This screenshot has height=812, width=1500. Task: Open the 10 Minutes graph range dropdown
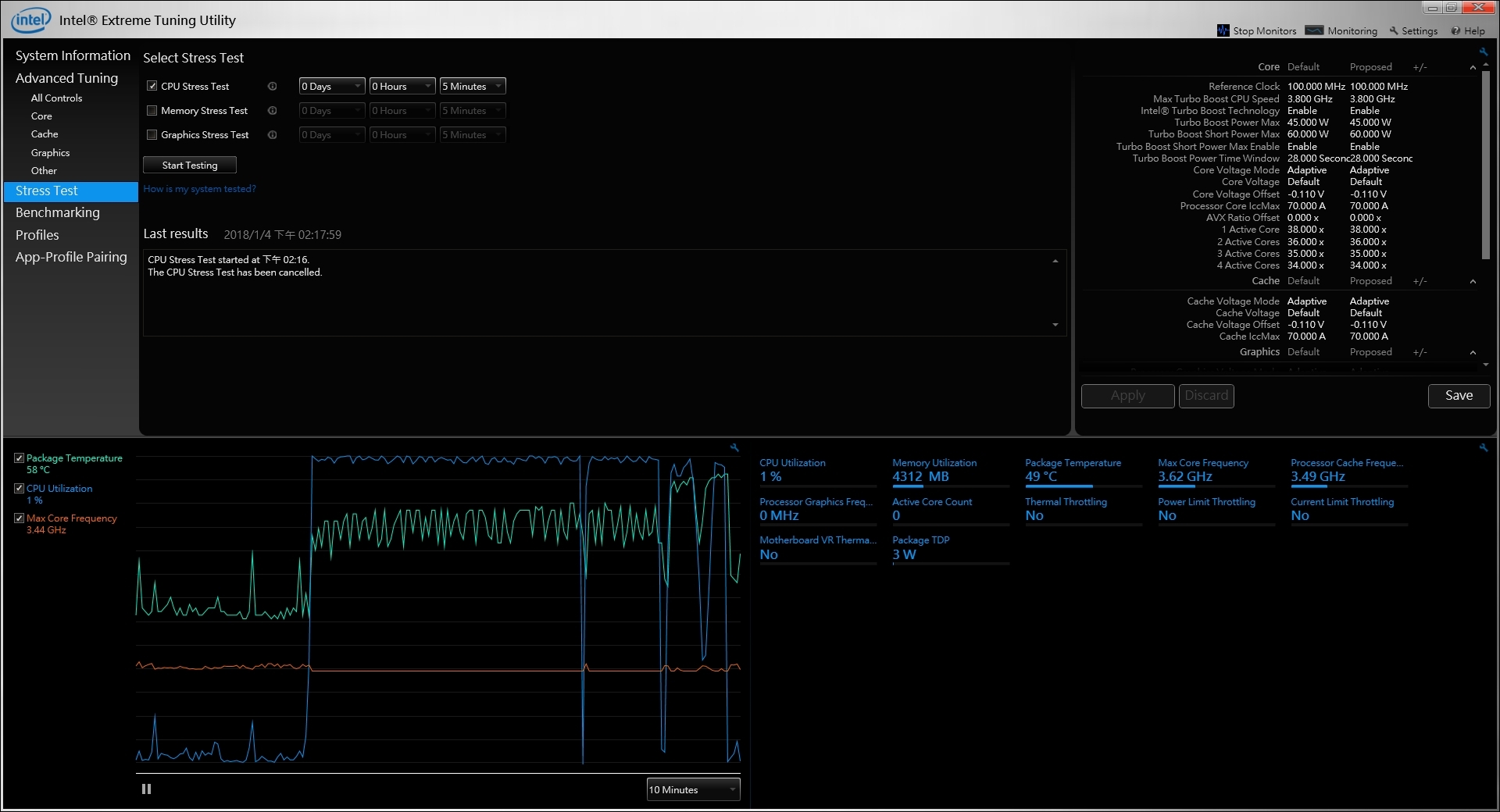[693, 790]
